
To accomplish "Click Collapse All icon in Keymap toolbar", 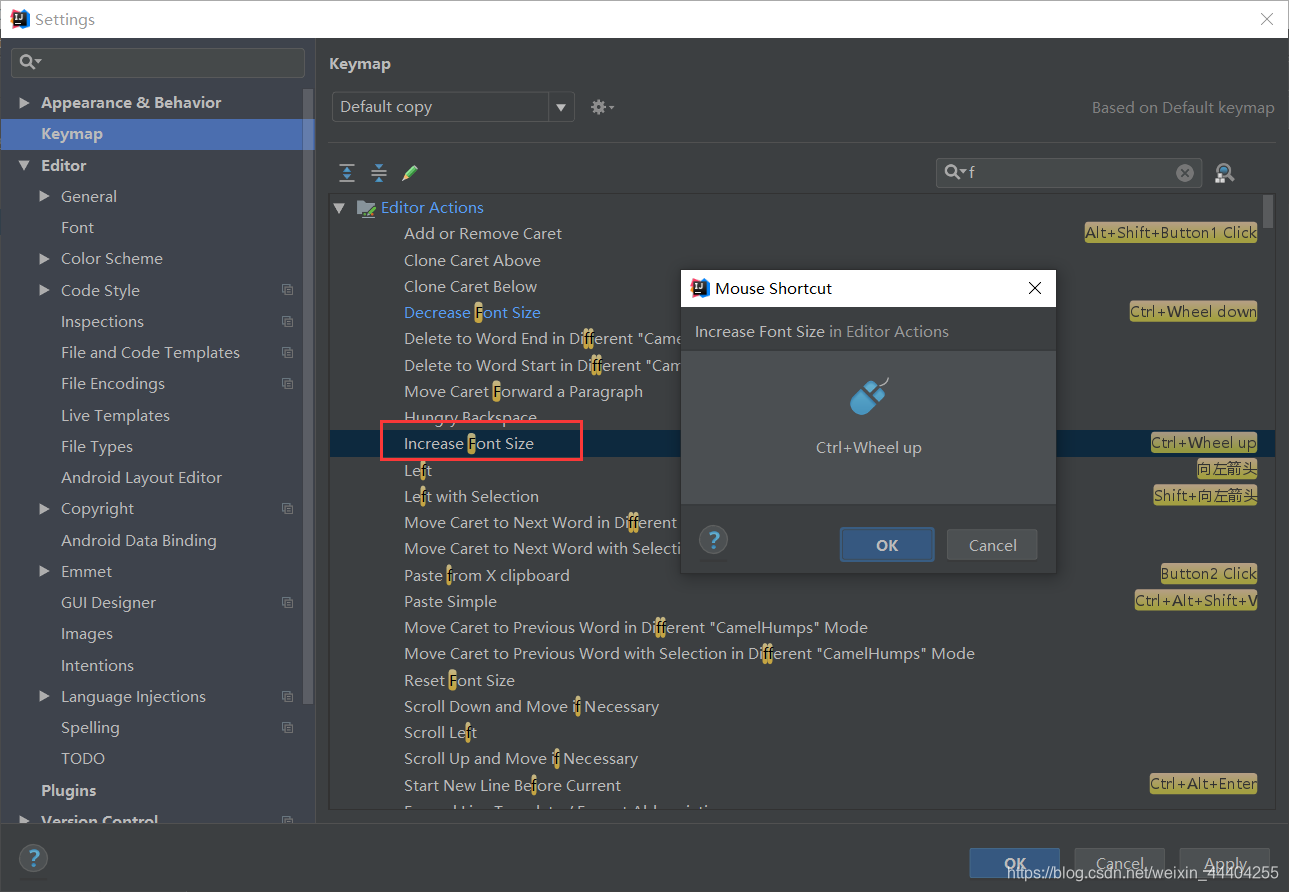I will click(379, 173).
